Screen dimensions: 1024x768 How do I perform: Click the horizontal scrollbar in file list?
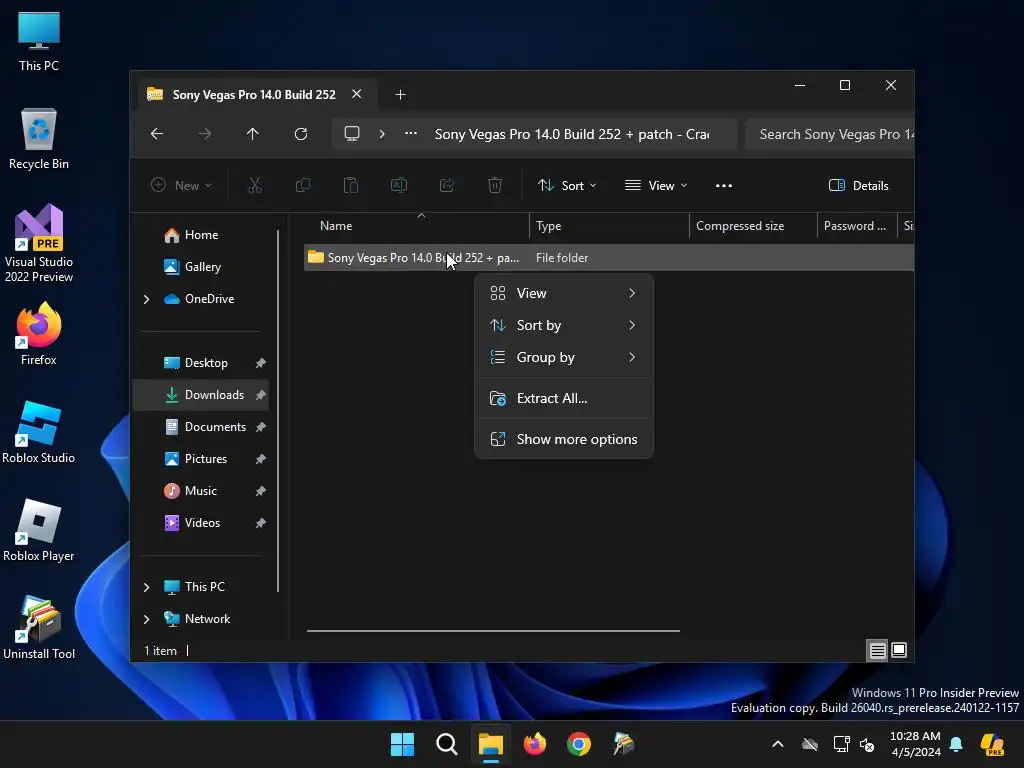pyautogui.click(x=493, y=631)
